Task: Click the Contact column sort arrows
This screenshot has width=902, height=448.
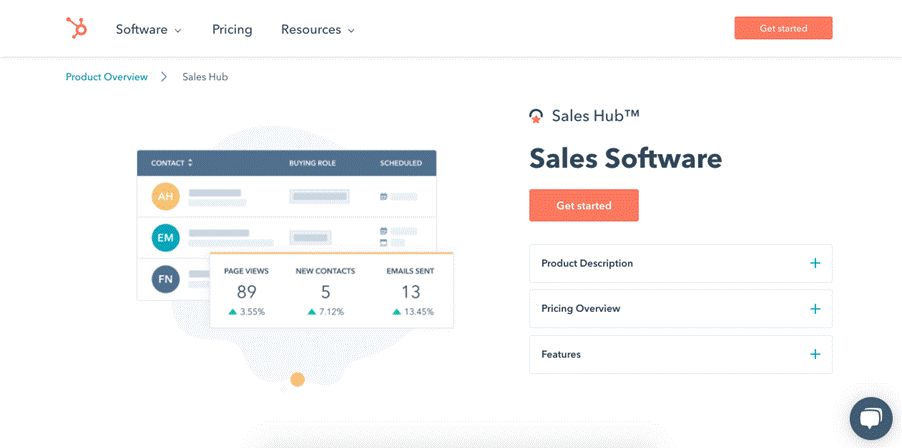Action: [x=190, y=163]
